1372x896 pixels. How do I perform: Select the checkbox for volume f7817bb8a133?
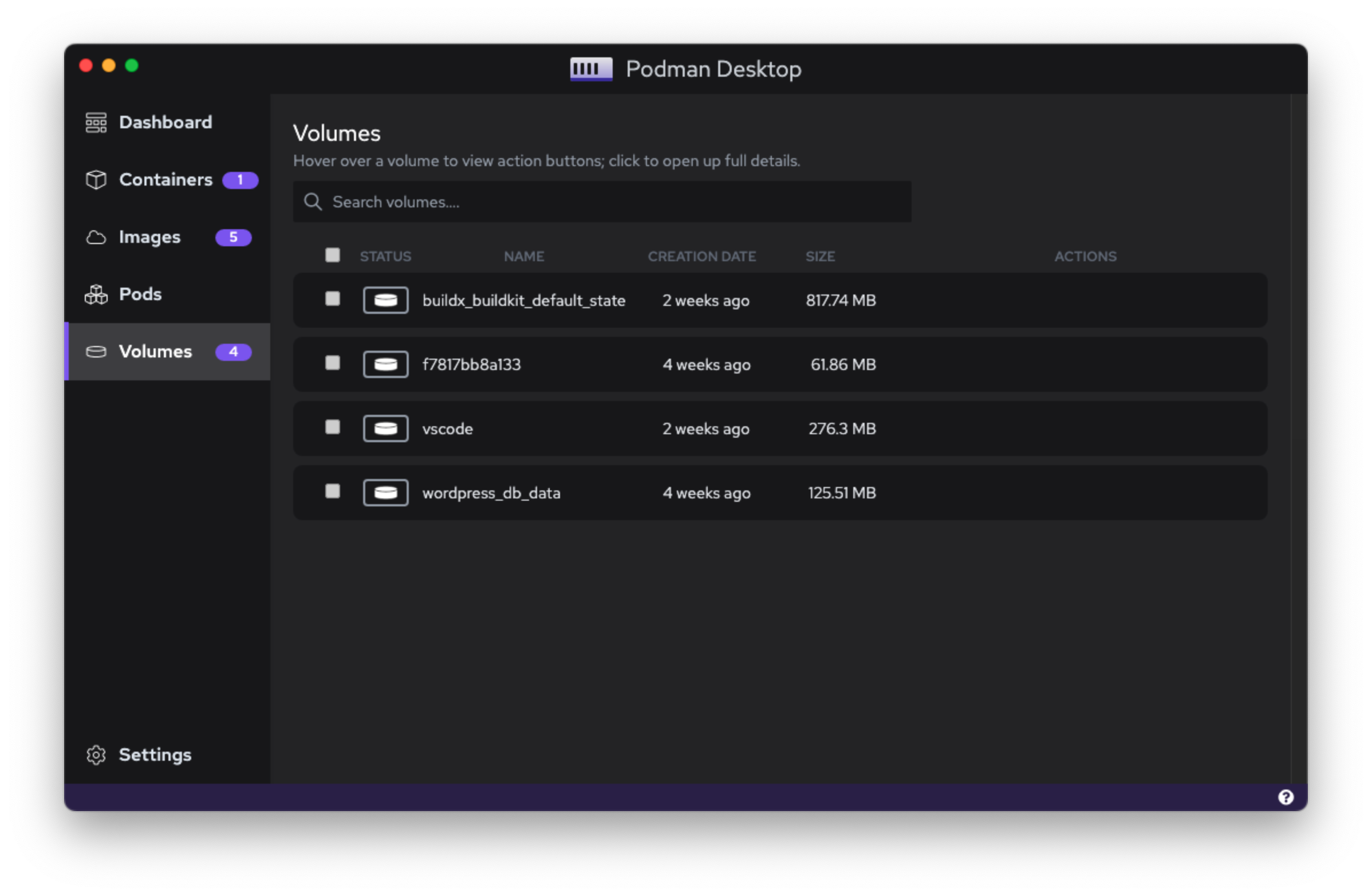coord(332,363)
